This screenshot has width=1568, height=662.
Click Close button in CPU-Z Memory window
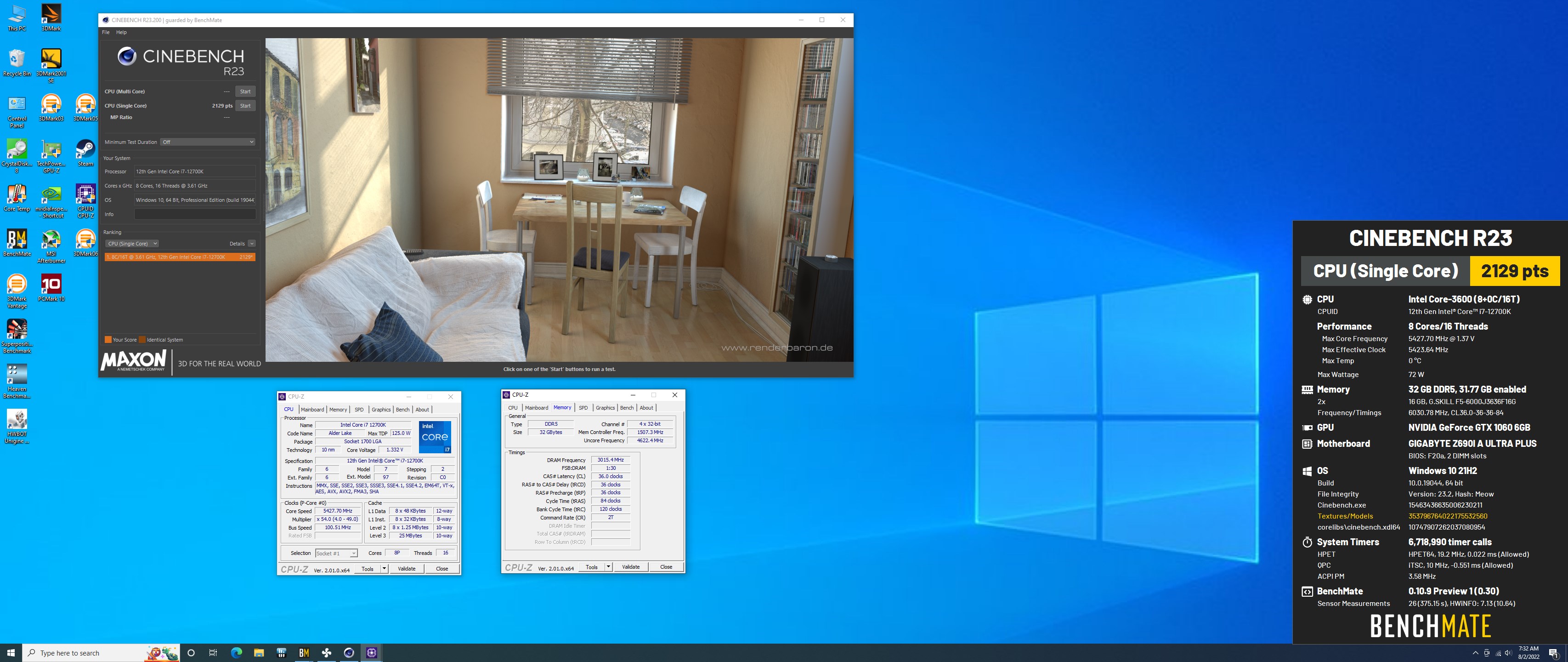tap(667, 567)
